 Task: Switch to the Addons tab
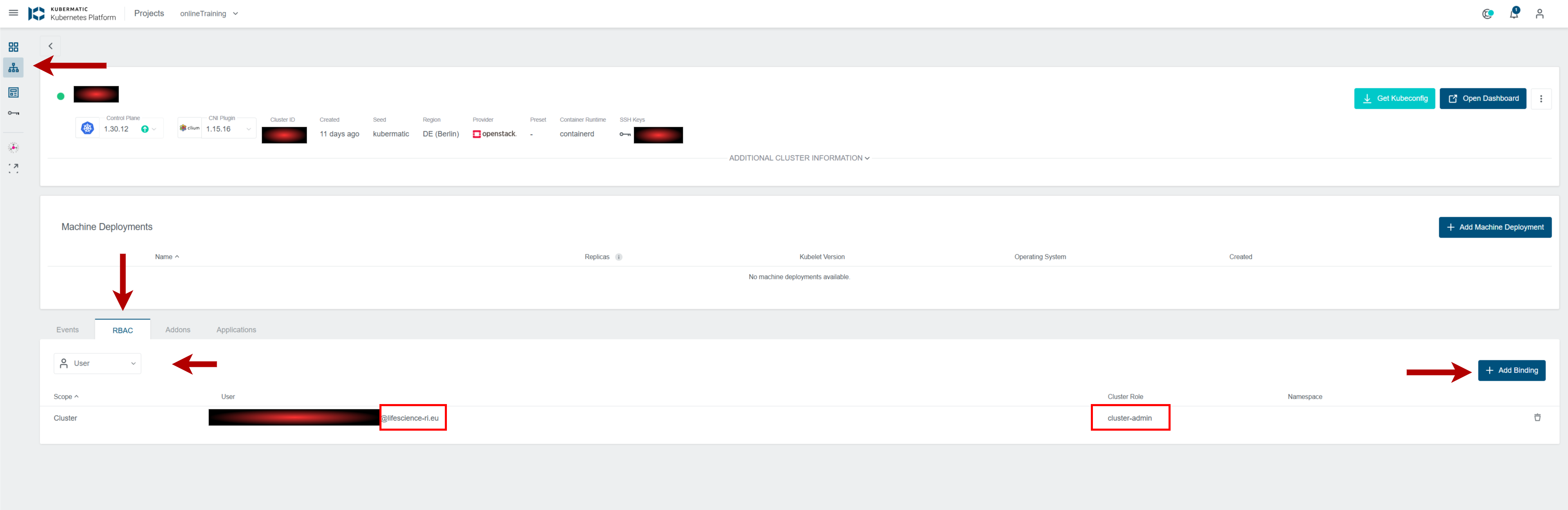pos(178,330)
